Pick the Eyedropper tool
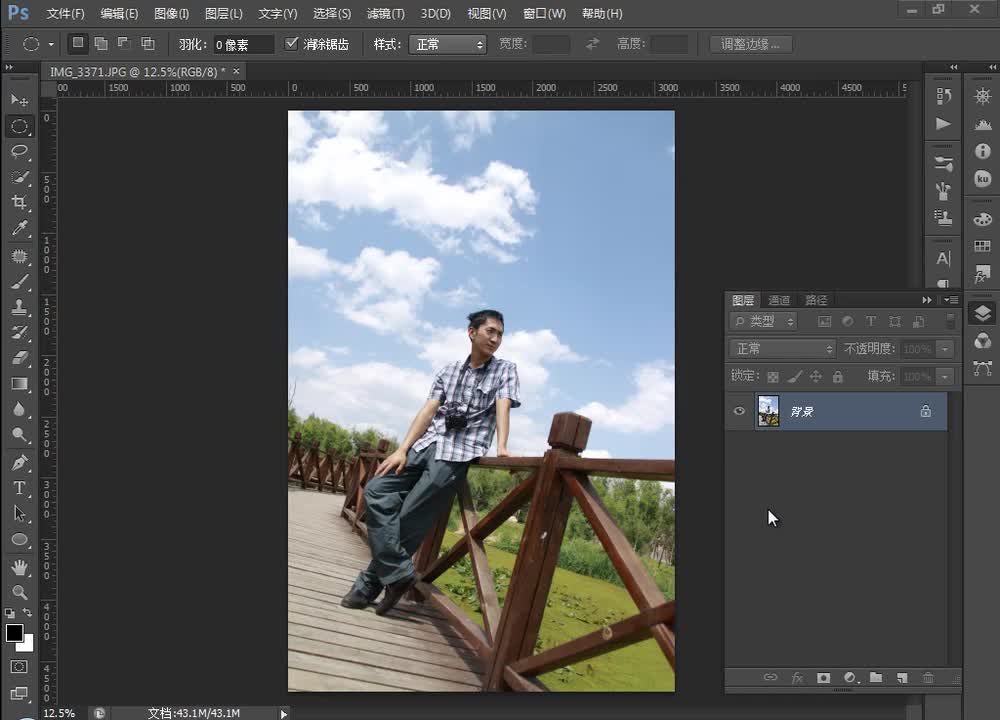The height and width of the screenshot is (720, 1000). 19,229
